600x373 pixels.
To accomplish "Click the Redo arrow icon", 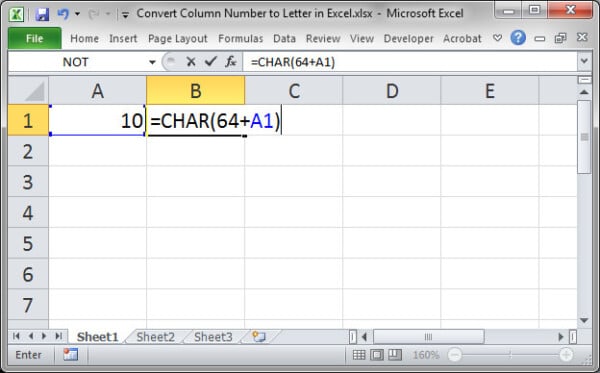I will click(x=94, y=15).
